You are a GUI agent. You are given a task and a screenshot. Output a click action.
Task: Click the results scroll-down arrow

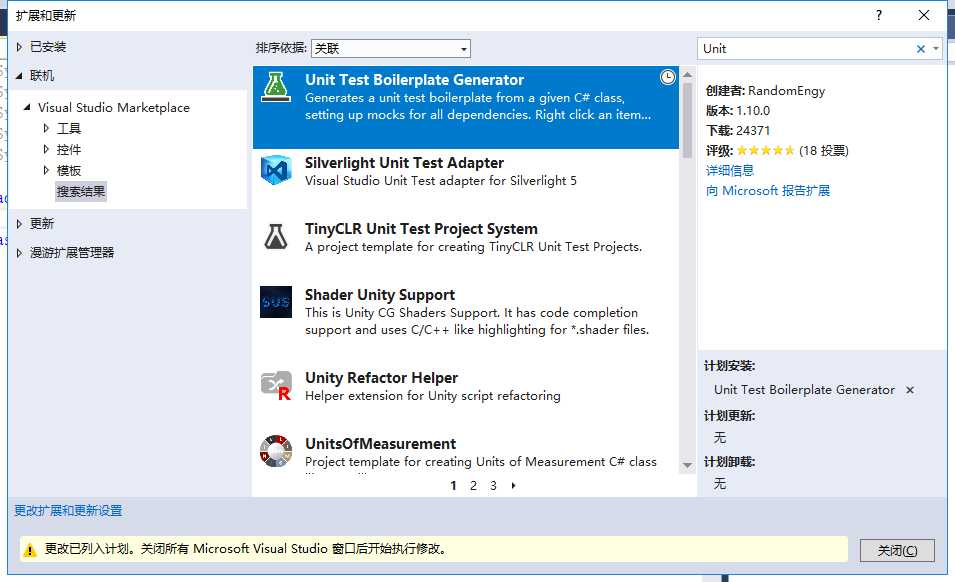688,465
